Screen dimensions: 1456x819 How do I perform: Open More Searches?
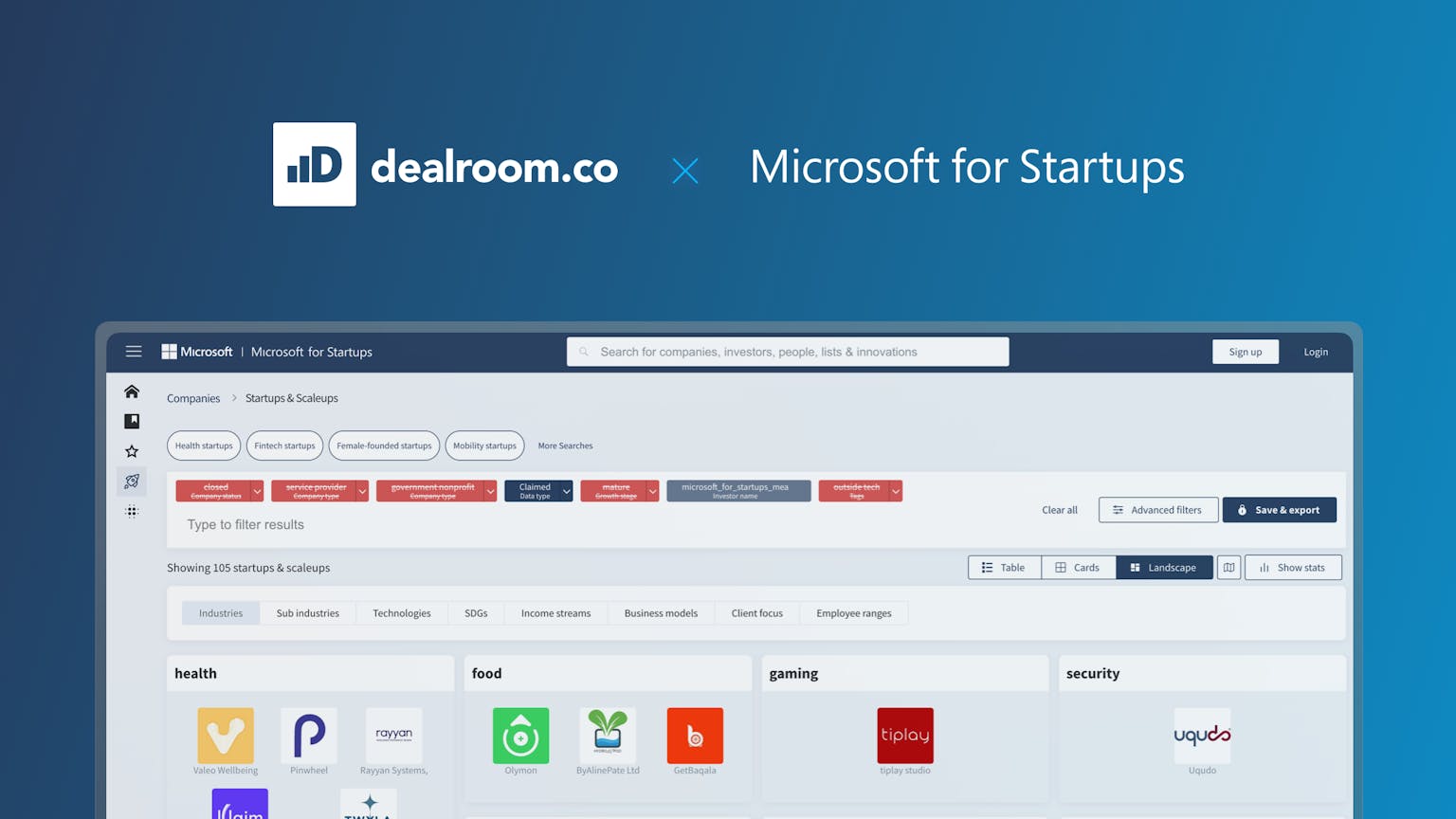(x=565, y=446)
